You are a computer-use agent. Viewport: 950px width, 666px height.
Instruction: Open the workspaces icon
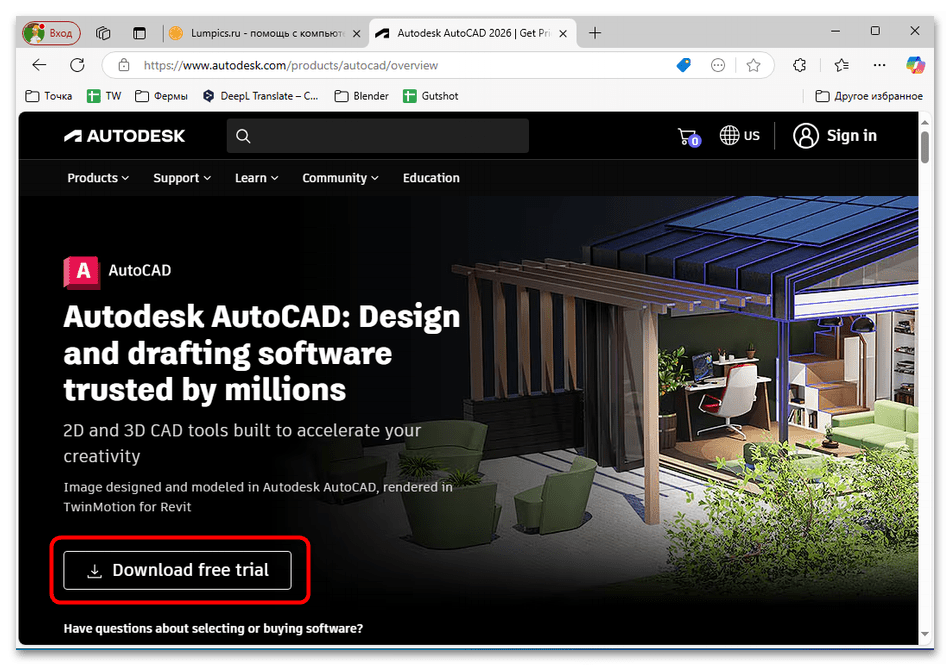coord(103,33)
